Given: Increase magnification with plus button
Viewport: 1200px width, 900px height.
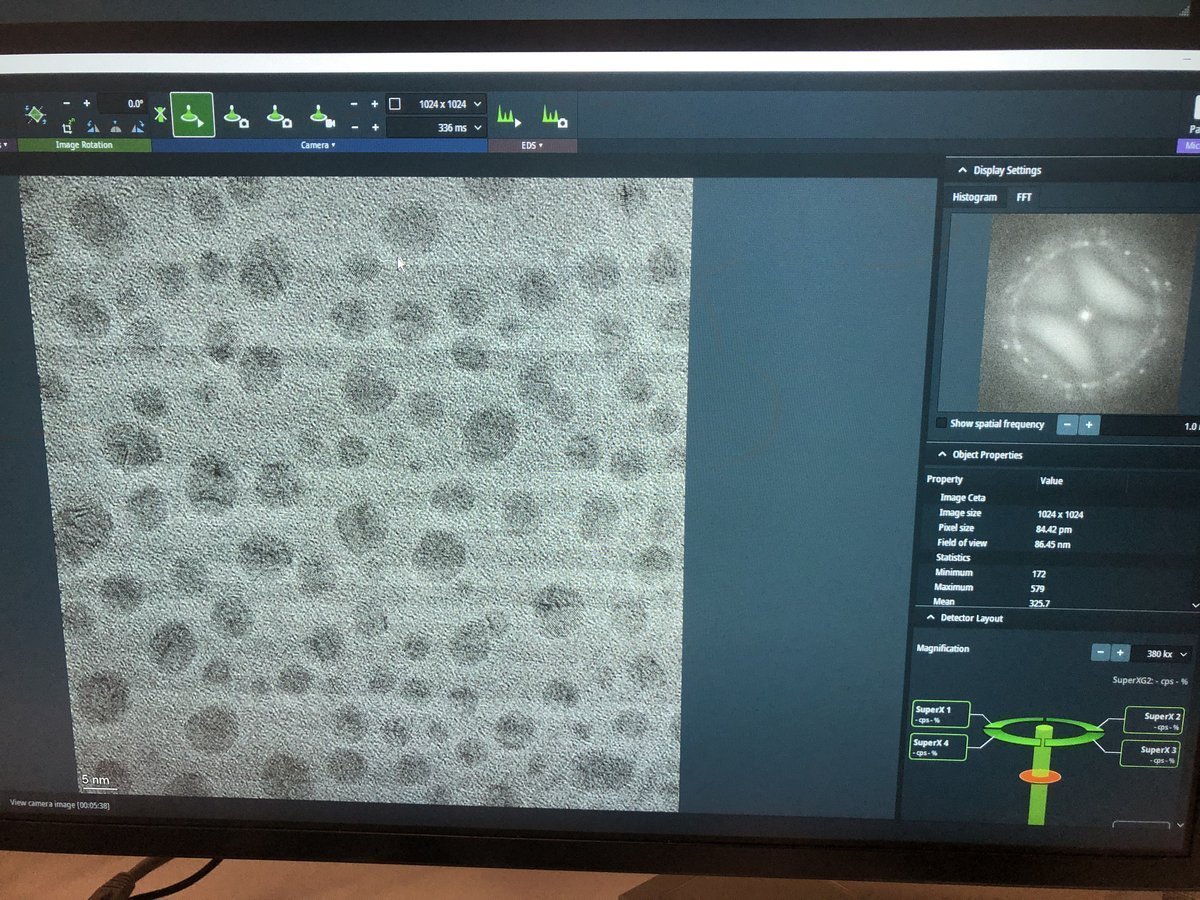Looking at the screenshot, I should (x=1121, y=653).
